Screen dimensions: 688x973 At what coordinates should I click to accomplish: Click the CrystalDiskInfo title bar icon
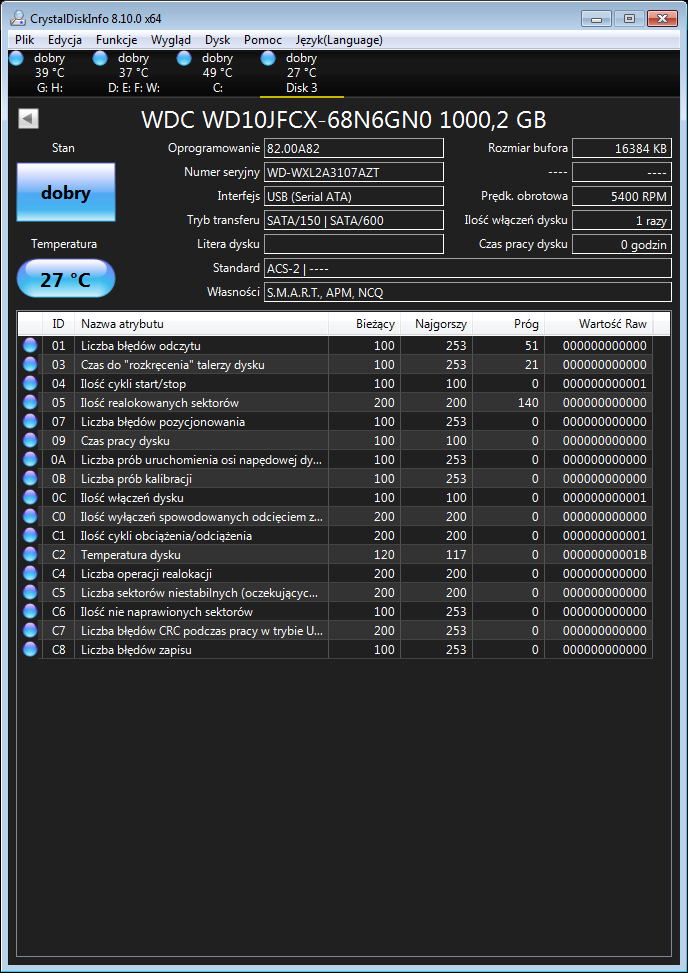(x=19, y=19)
